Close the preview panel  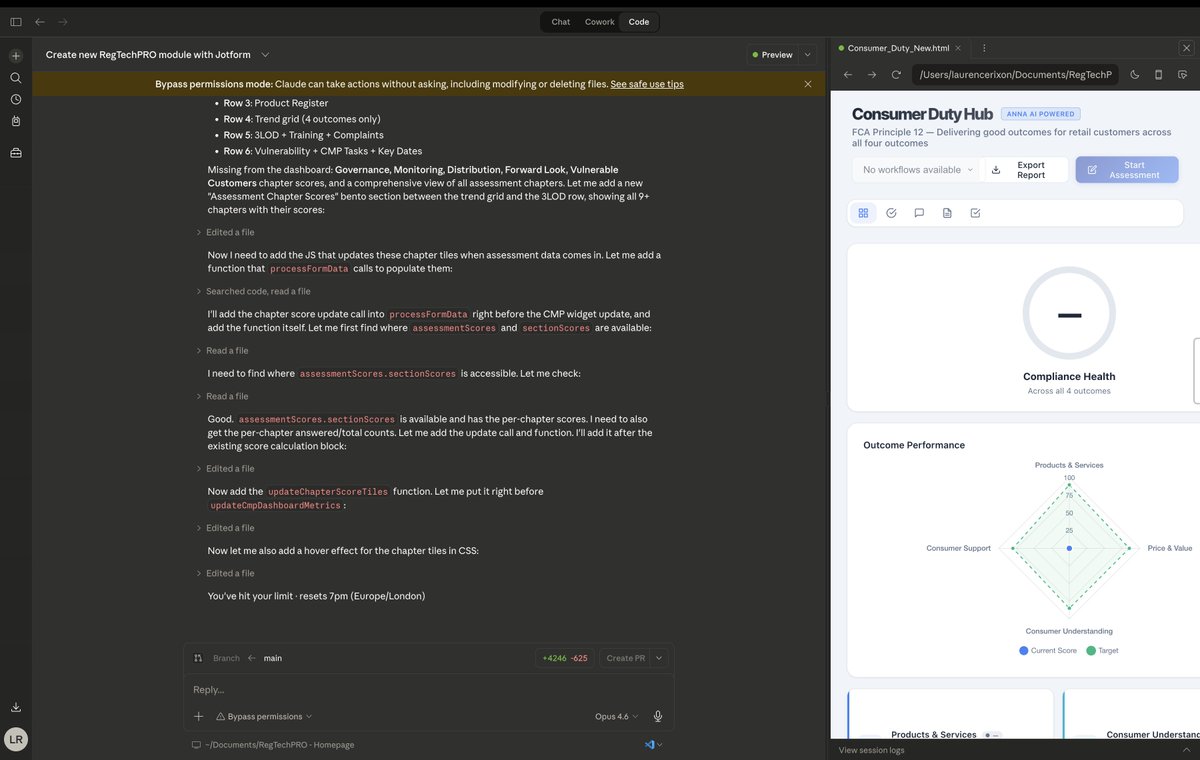pyautogui.click(x=1186, y=47)
